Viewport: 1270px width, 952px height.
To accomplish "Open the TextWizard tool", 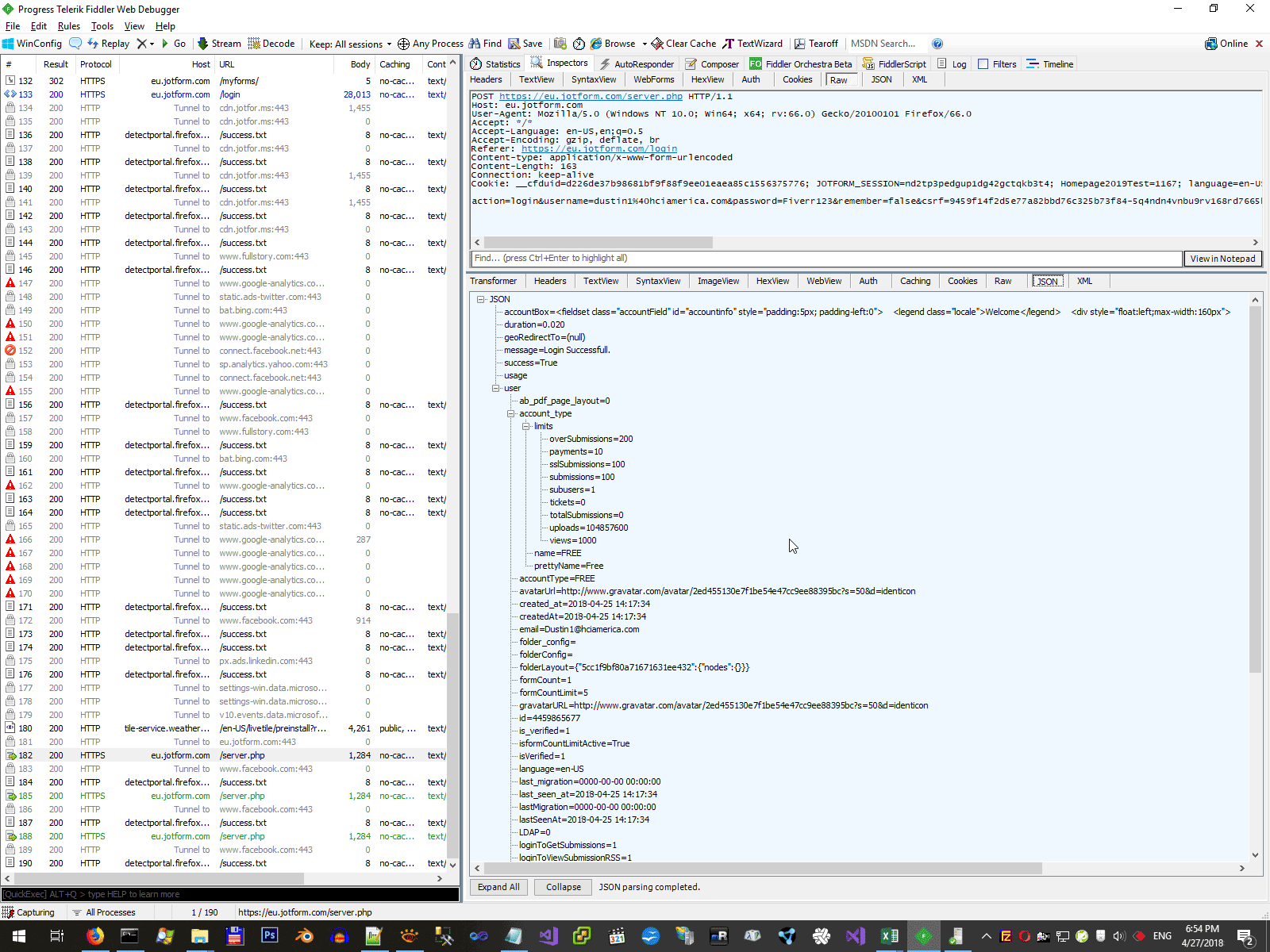I will (x=752, y=44).
